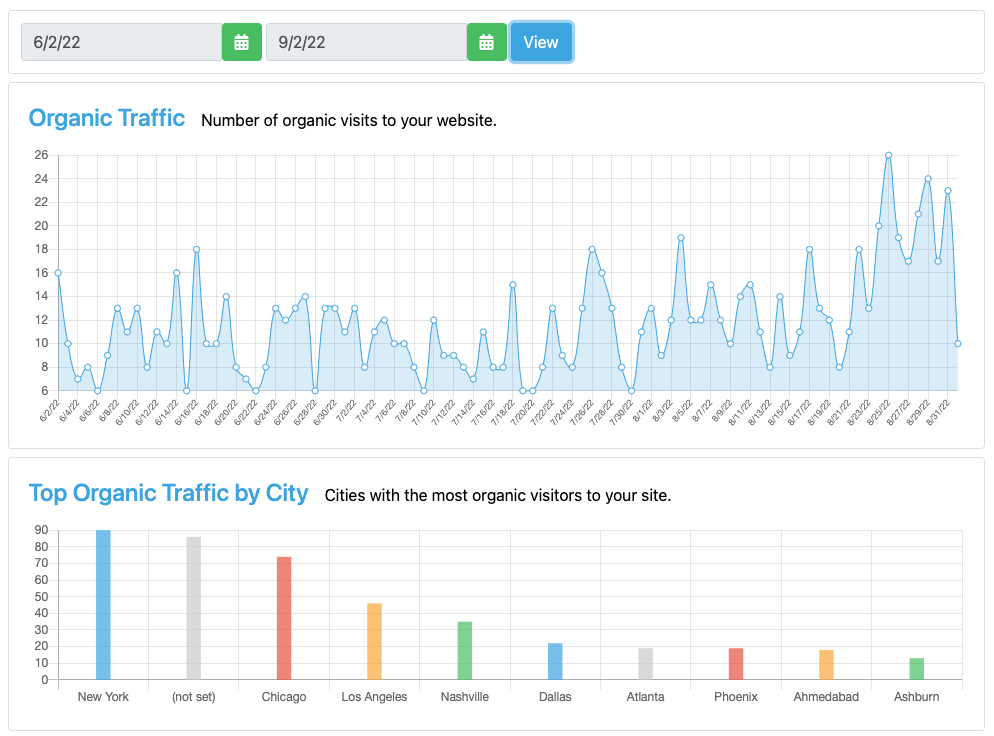994x736 pixels.
Task: Click the red Chicago bar
Action: point(284,618)
